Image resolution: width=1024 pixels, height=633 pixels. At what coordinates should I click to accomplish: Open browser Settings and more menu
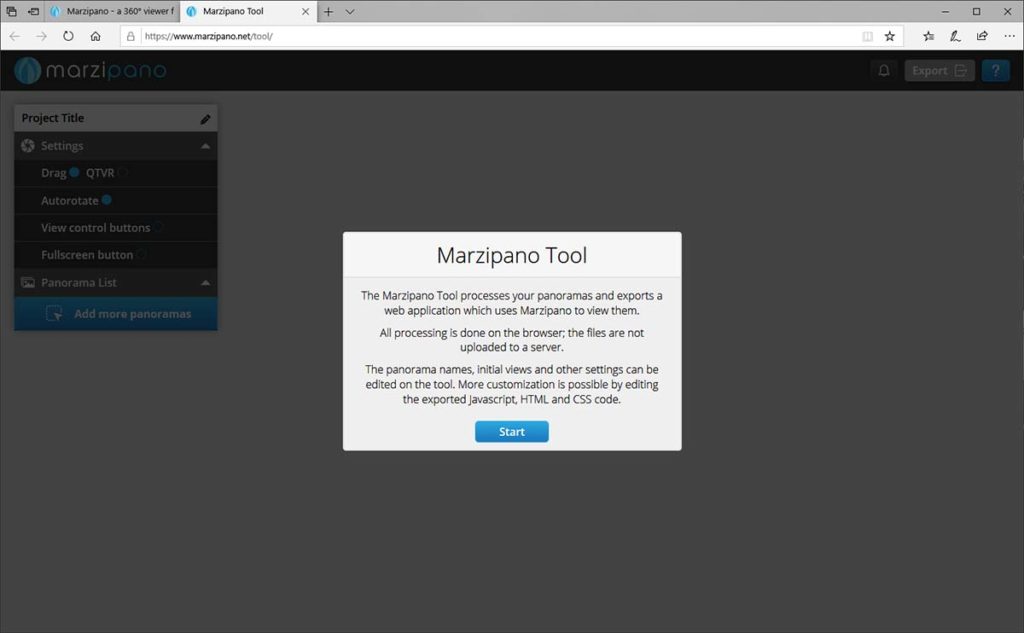click(x=1009, y=36)
